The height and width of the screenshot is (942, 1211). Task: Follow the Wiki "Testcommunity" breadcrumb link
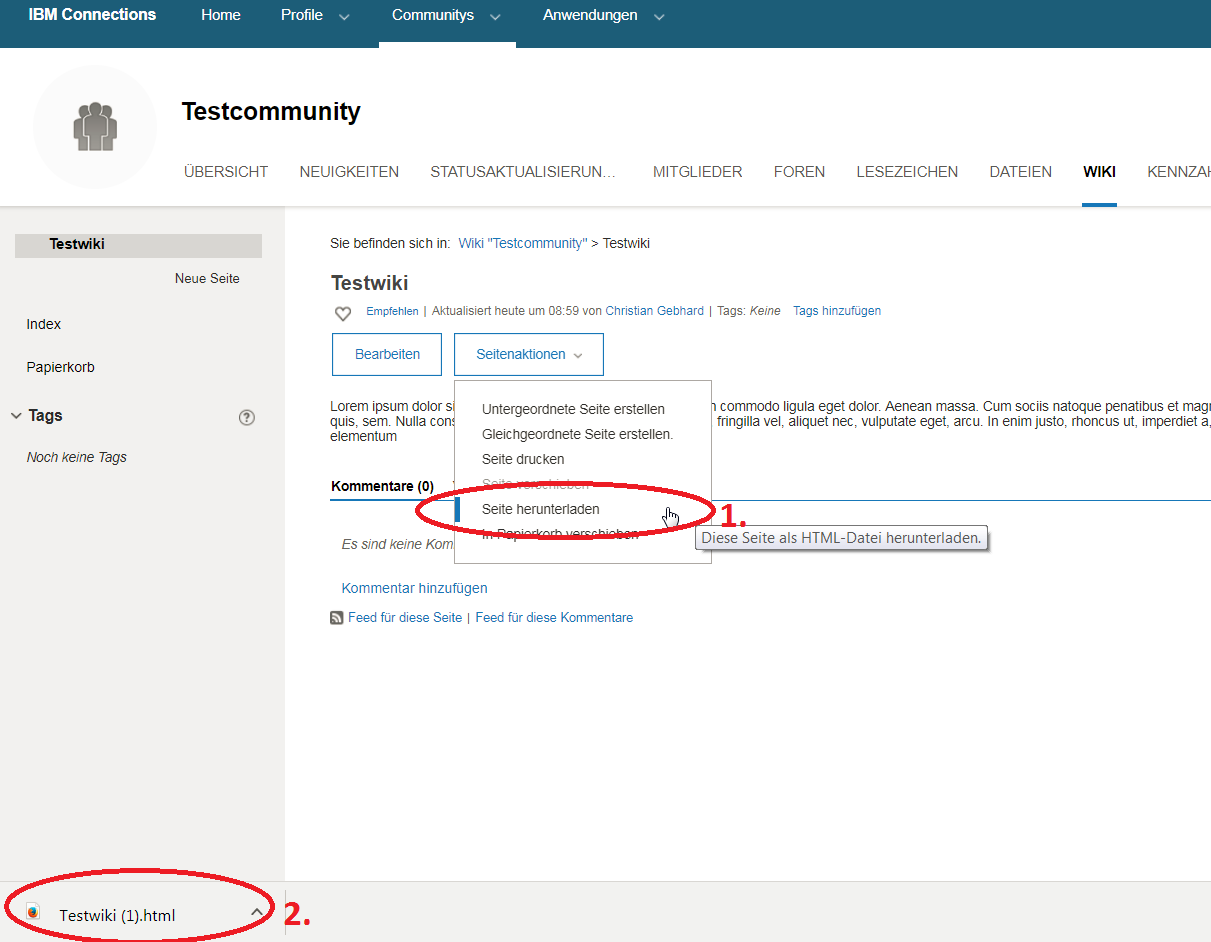(x=523, y=243)
